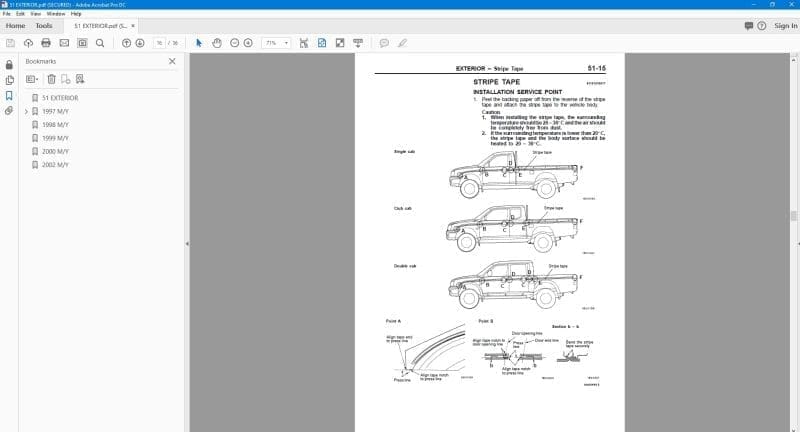Viewport: 800px width, 432px height.
Task: Switch to the Home tab
Action: [x=15, y=26]
